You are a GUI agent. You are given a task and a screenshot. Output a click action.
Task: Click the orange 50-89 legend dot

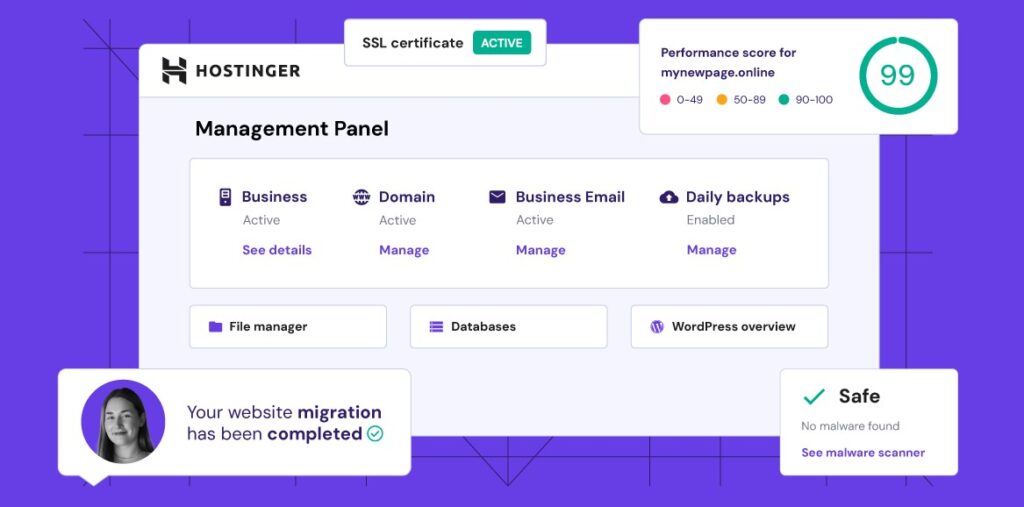[x=722, y=100]
